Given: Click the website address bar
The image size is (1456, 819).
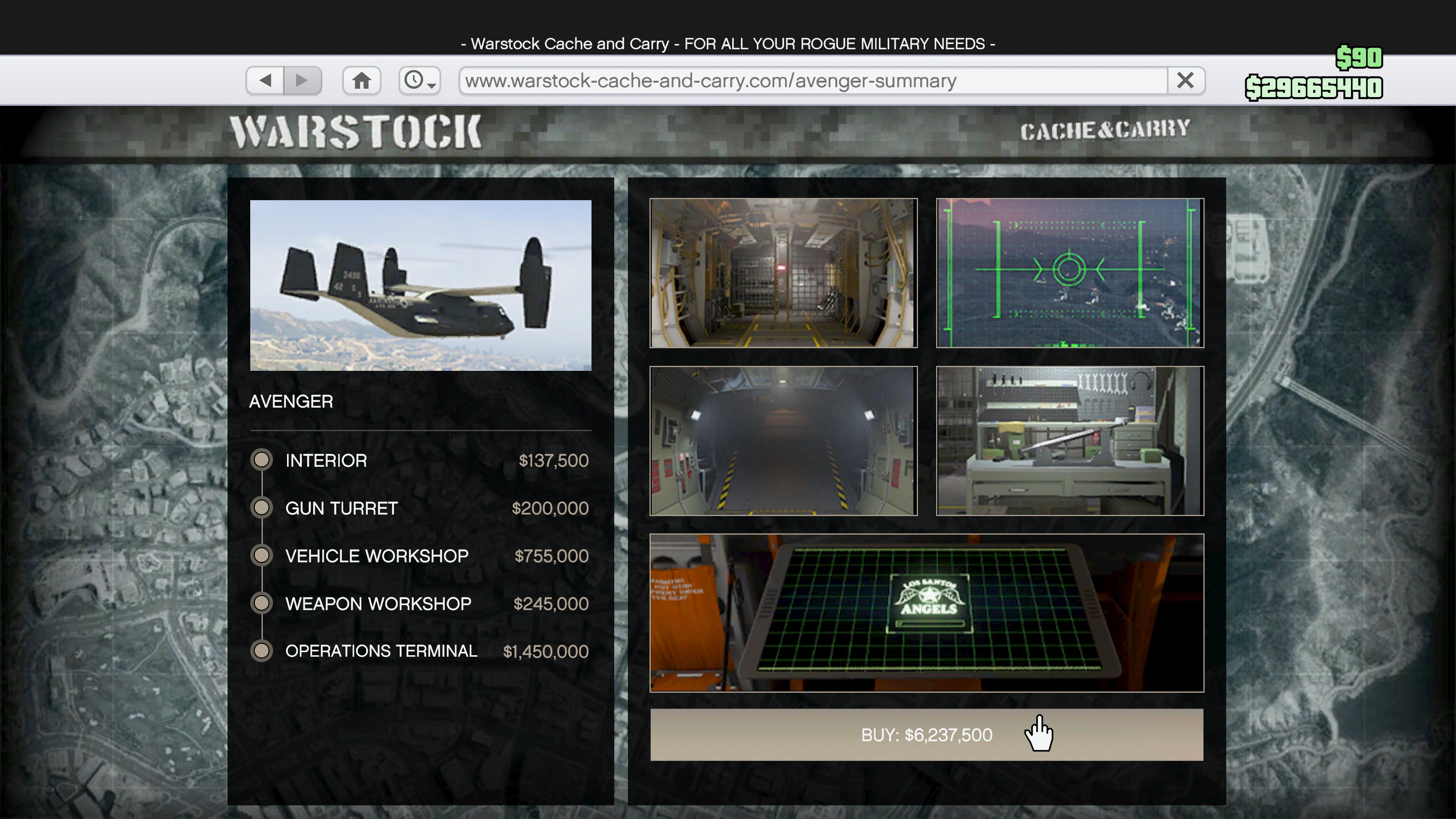Looking at the screenshot, I should tap(813, 80).
